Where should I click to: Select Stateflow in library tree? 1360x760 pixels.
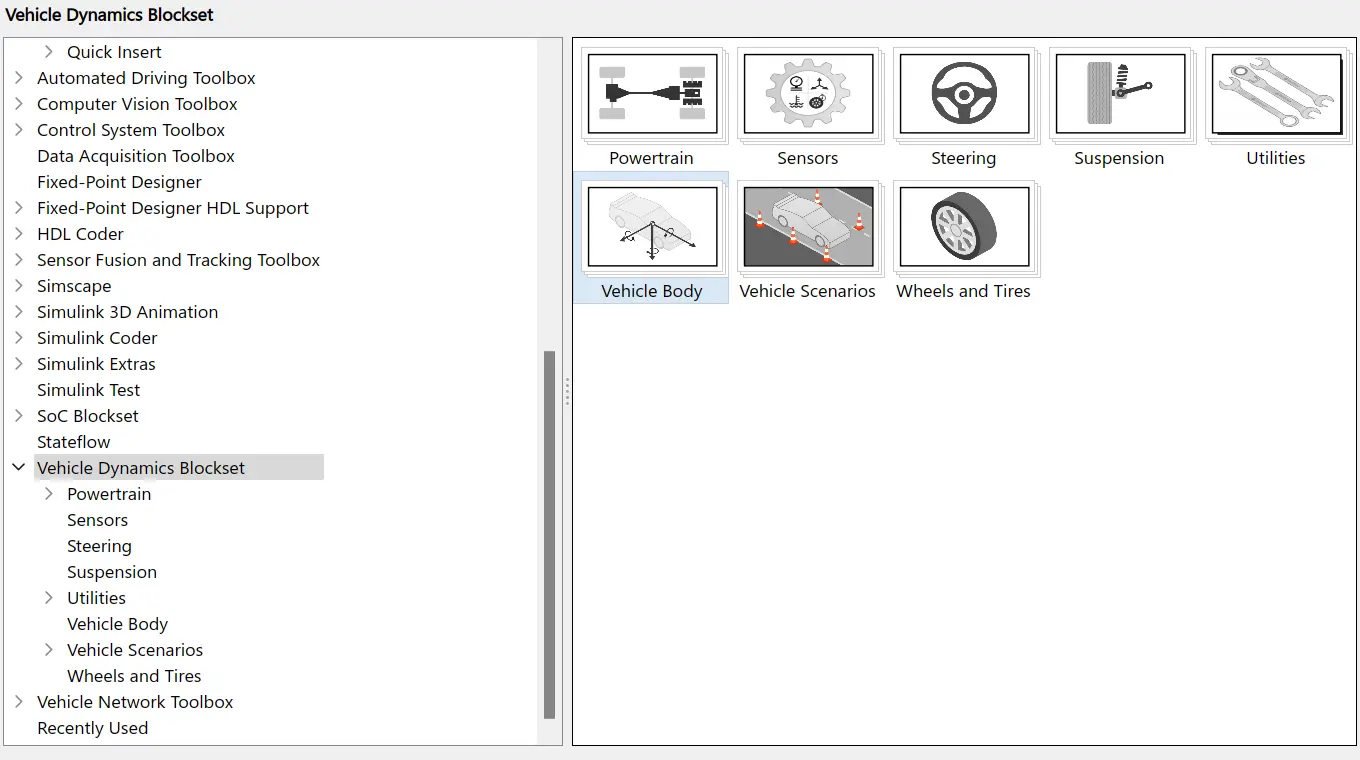click(74, 442)
